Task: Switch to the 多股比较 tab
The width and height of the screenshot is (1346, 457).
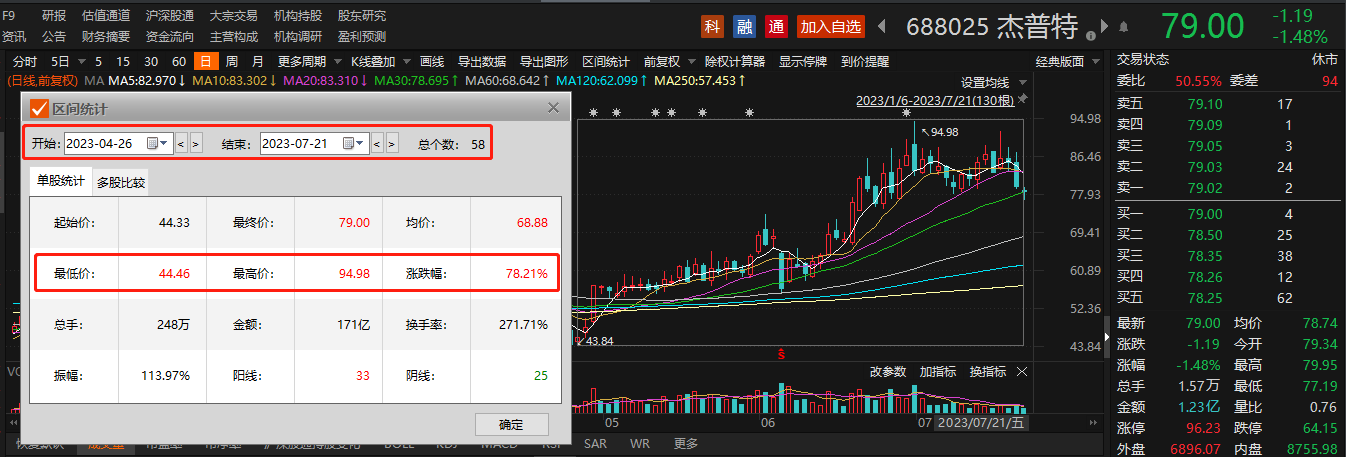Action: coord(120,183)
